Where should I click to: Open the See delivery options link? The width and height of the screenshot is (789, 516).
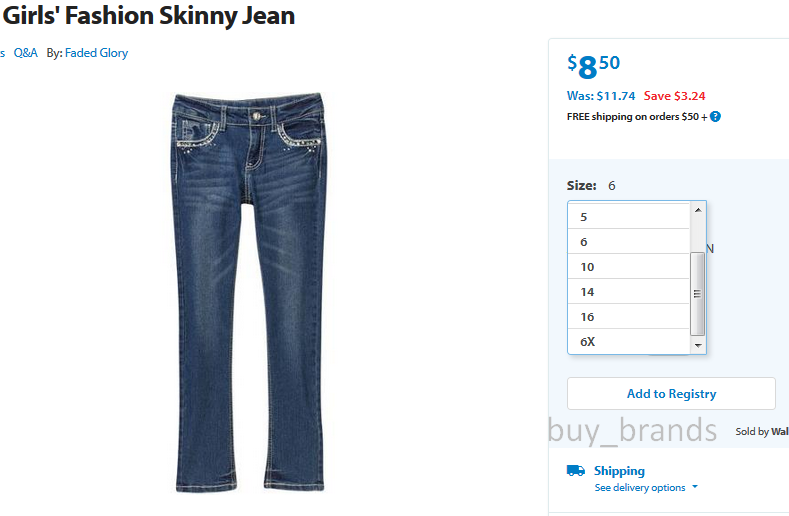(x=640, y=487)
